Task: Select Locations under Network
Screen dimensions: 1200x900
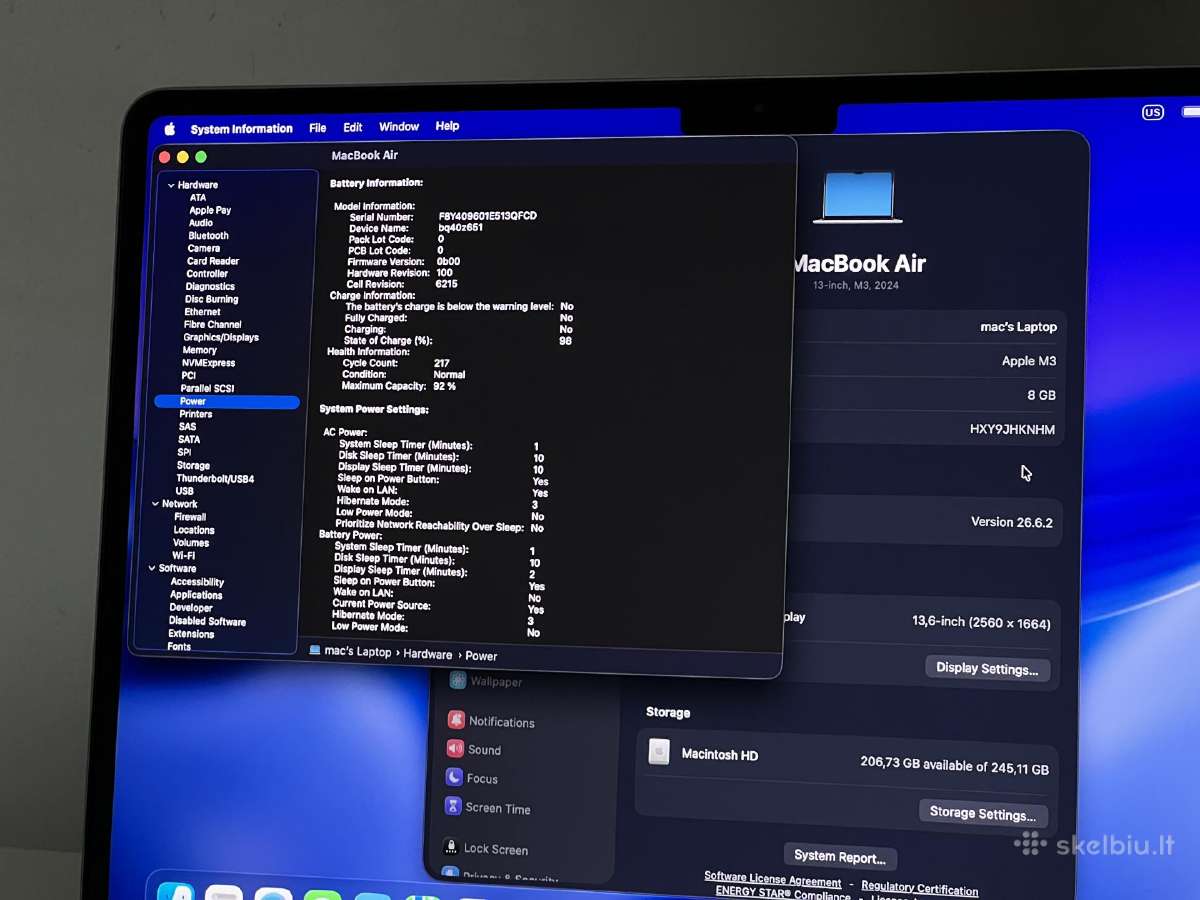Action: [194, 530]
